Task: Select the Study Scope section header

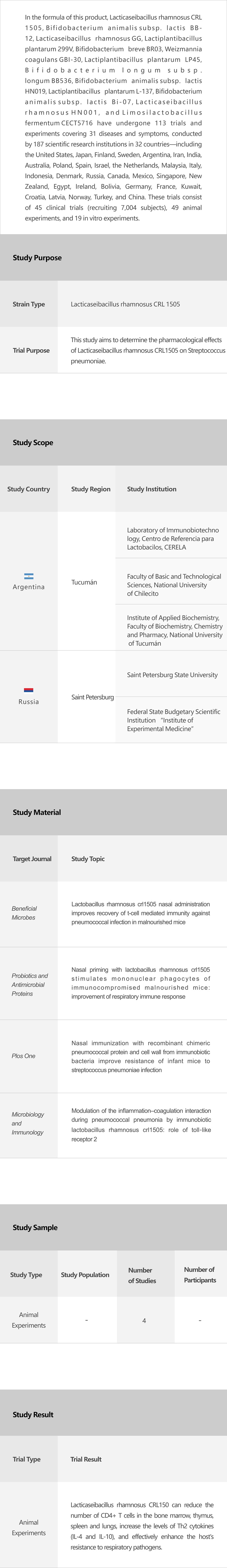Action: (33, 442)
